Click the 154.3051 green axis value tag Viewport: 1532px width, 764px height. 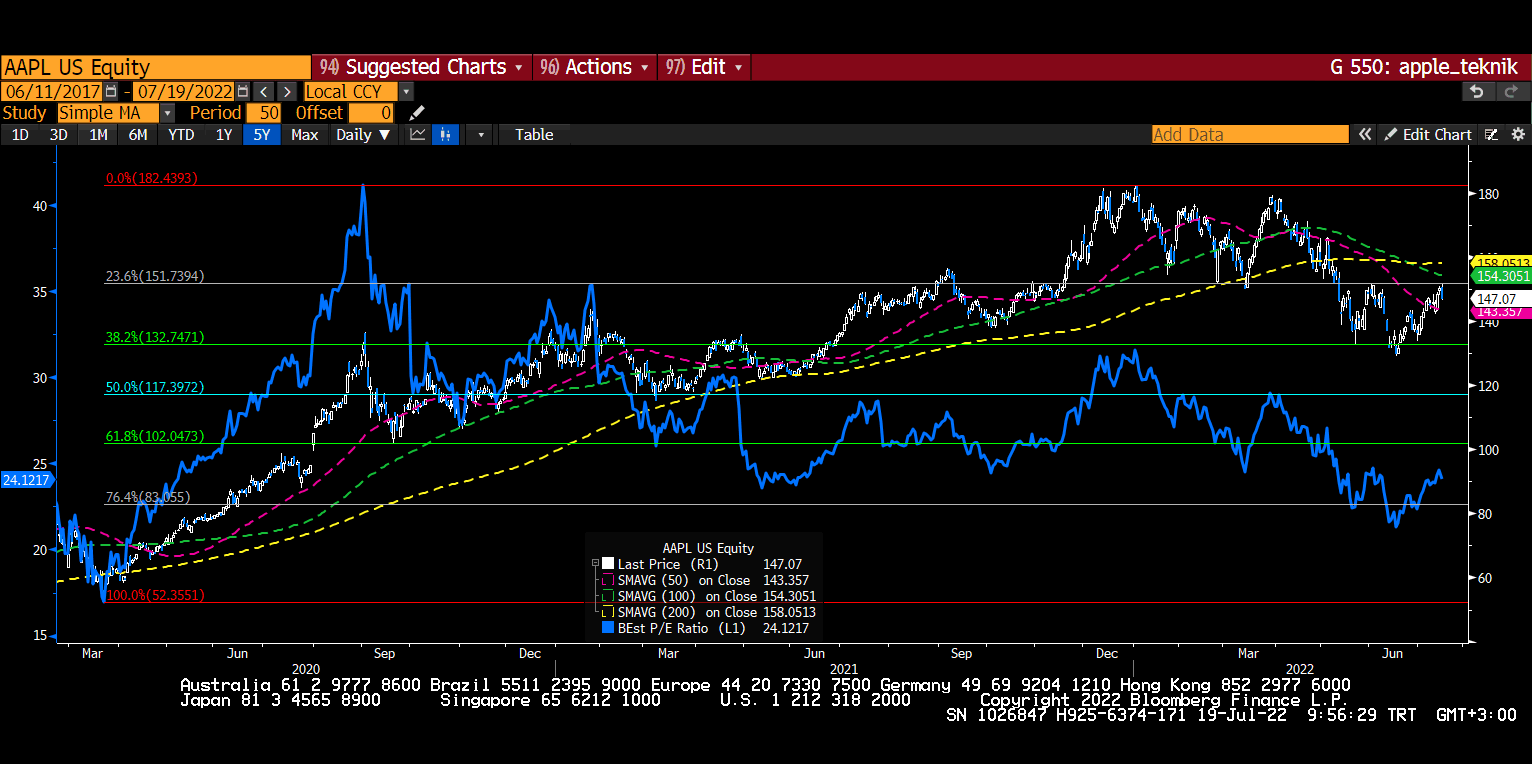(1500, 275)
